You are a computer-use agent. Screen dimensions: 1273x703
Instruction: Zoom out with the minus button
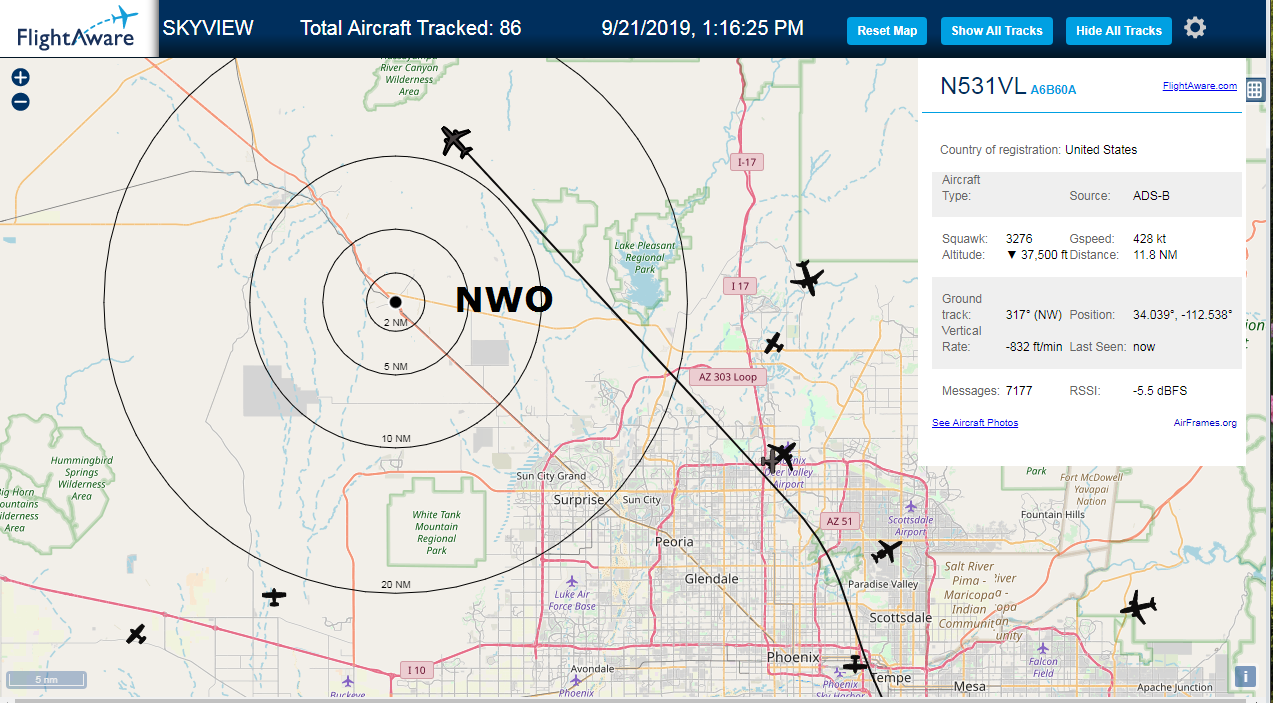tap(20, 102)
